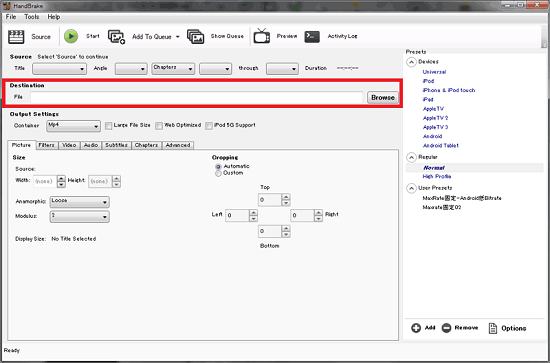This screenshot has height=363, width=550.
Task: Click the Show Queue icon
Action: [x=196, y=36]
